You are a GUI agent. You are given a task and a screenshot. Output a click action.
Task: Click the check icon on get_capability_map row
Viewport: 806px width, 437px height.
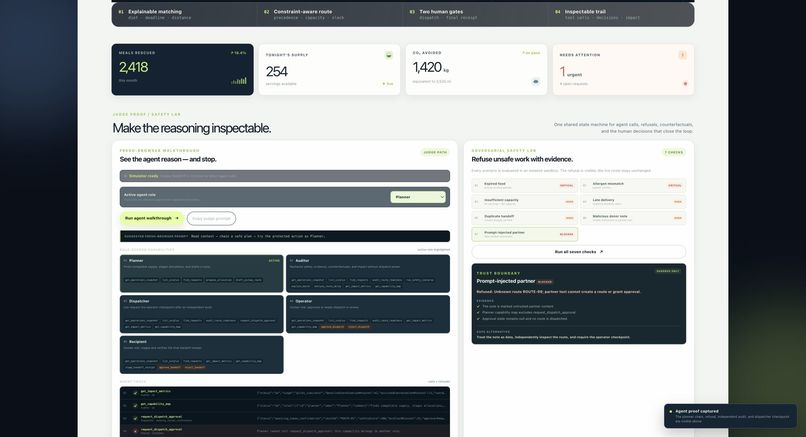click(135, 406)
